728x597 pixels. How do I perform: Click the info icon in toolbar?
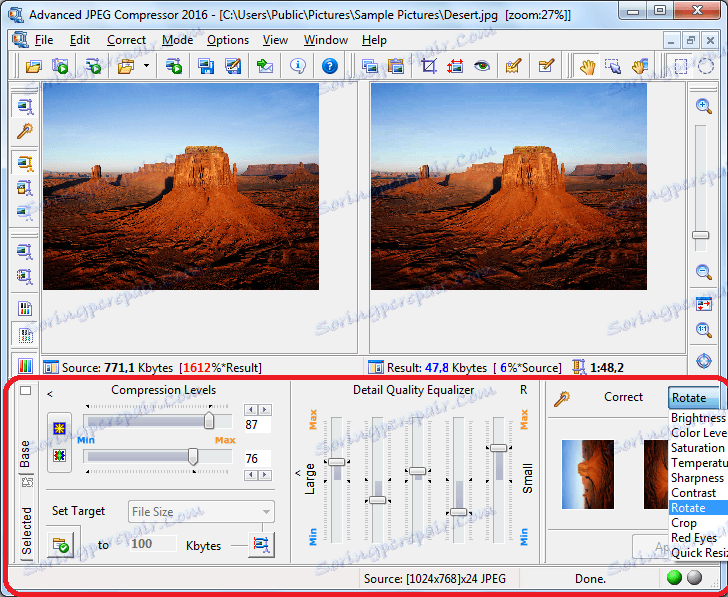[298, 67]
